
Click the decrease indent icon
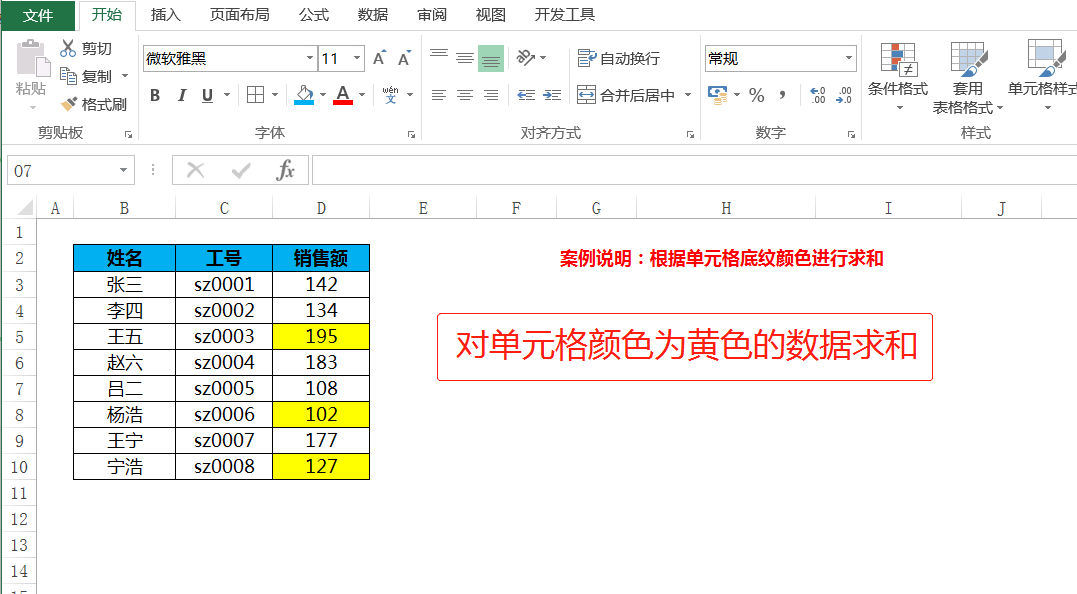click(x=526, y=95)
